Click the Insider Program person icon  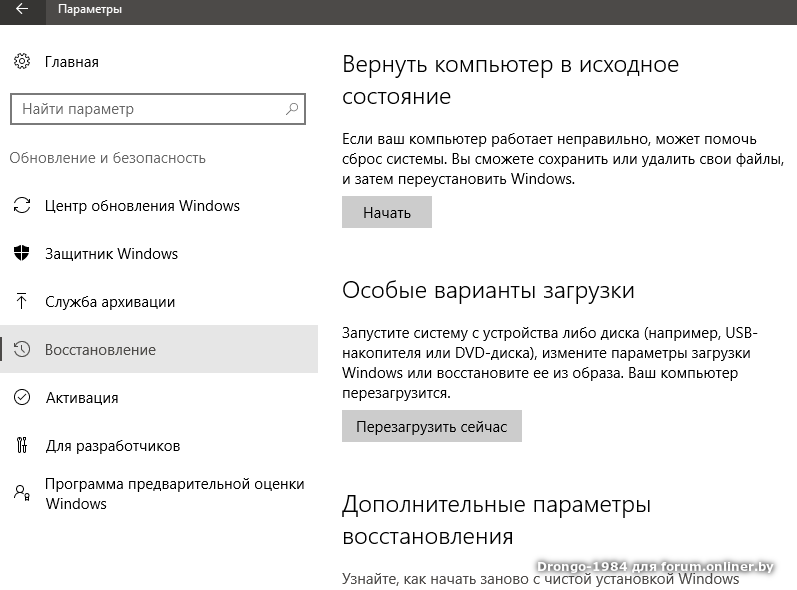(x=22, y=492)
